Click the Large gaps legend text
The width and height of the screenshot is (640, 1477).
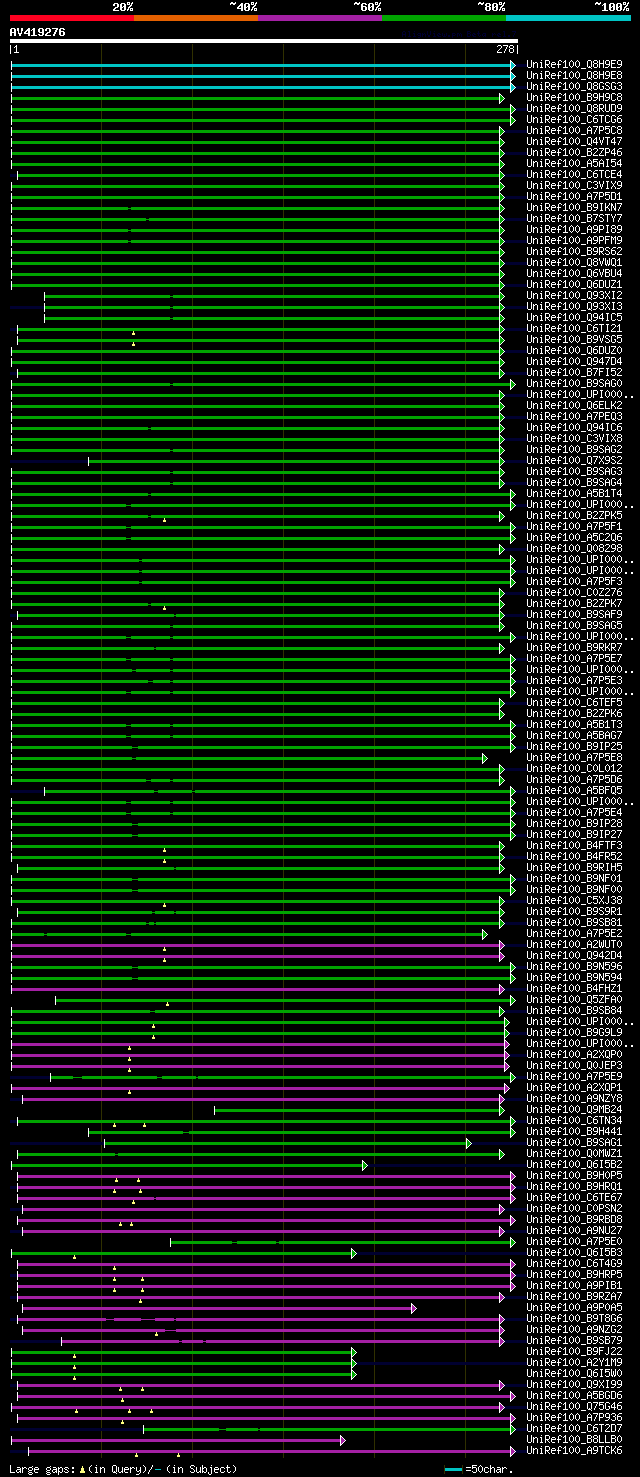123,1469
